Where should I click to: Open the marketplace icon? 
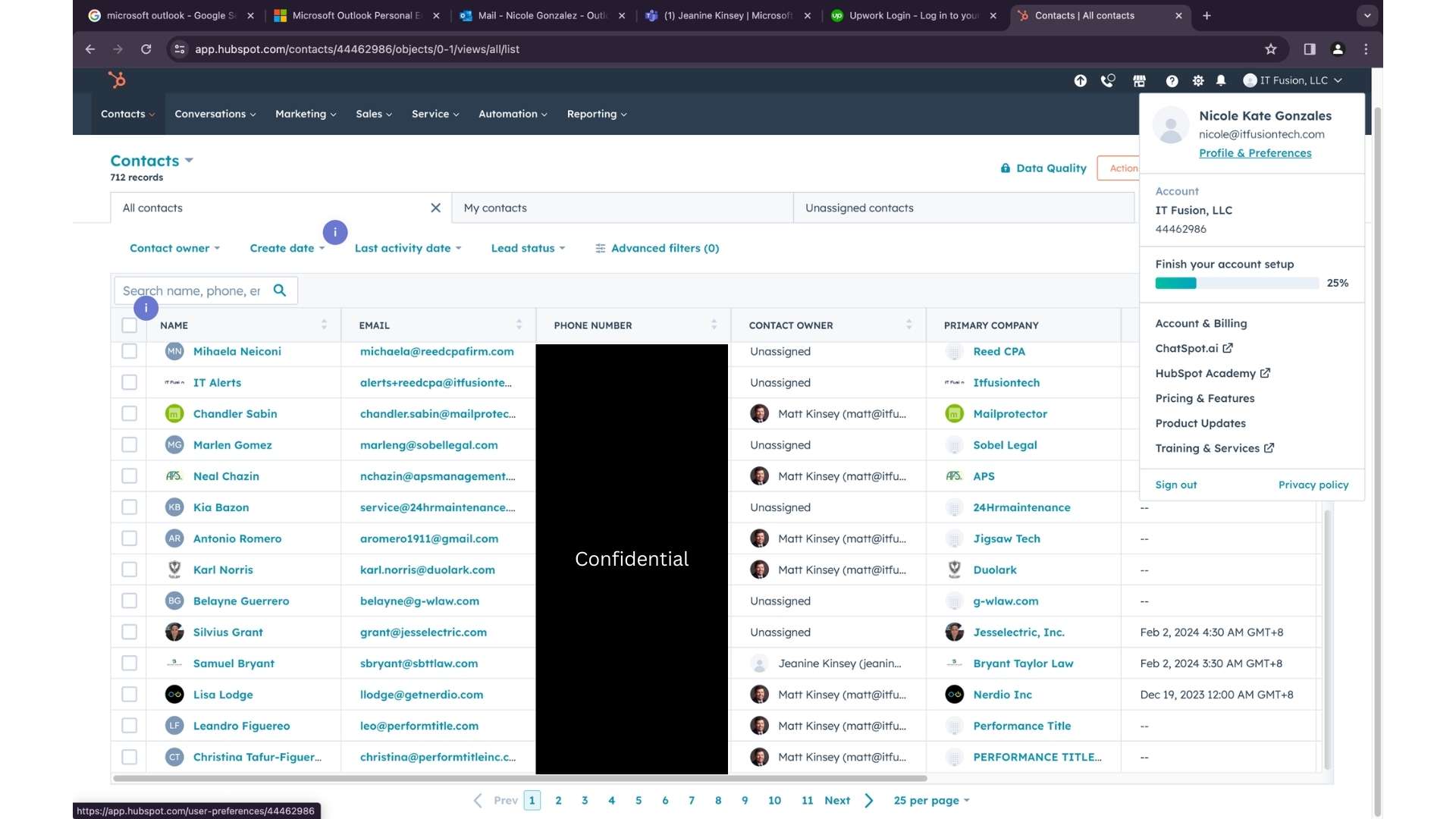point(1139,80)
